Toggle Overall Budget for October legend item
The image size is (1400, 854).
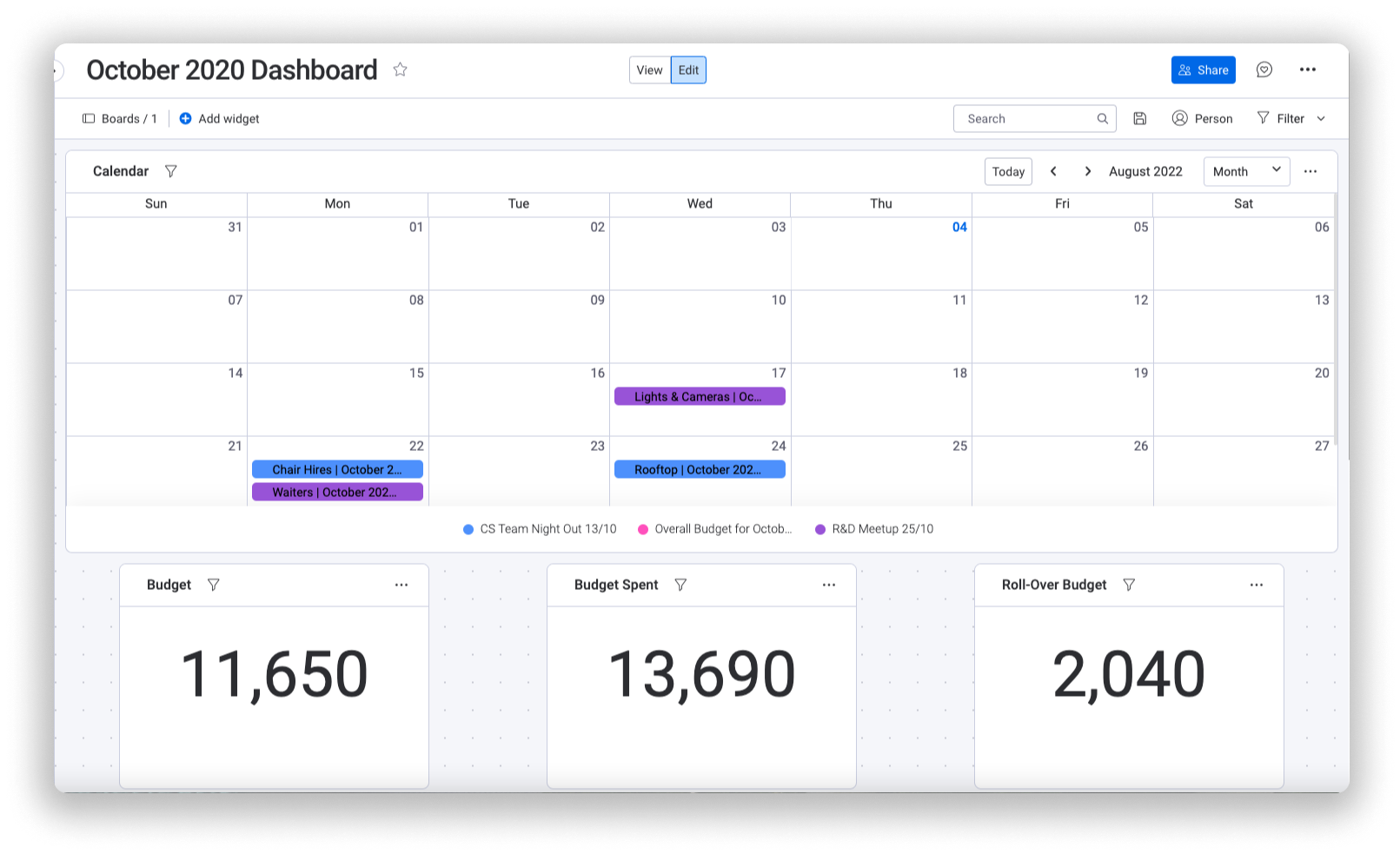coord(715,529)
